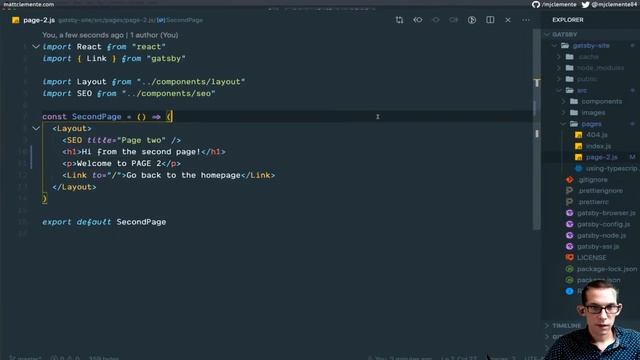Click the open changes clock icon
Image resolution: width=640 pixels, height=360 pixels.
tap(472, 20)
